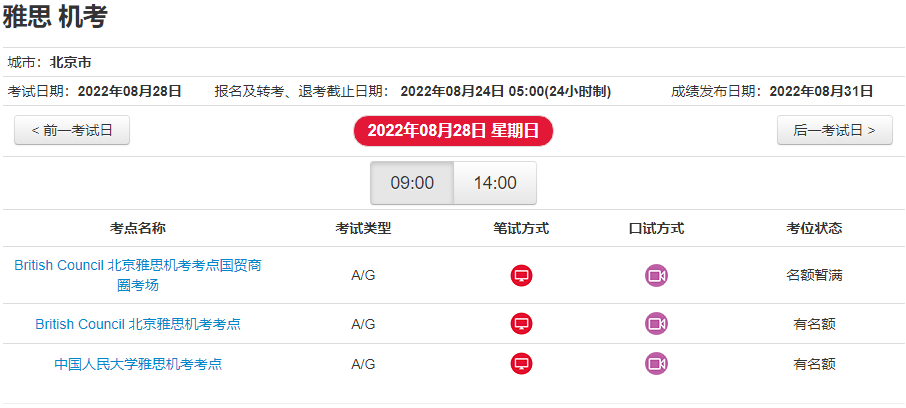Click video speaking icon for 国贸商圈考场
Image resolution: width=906 pixels, height=408 pixels.
656,276
